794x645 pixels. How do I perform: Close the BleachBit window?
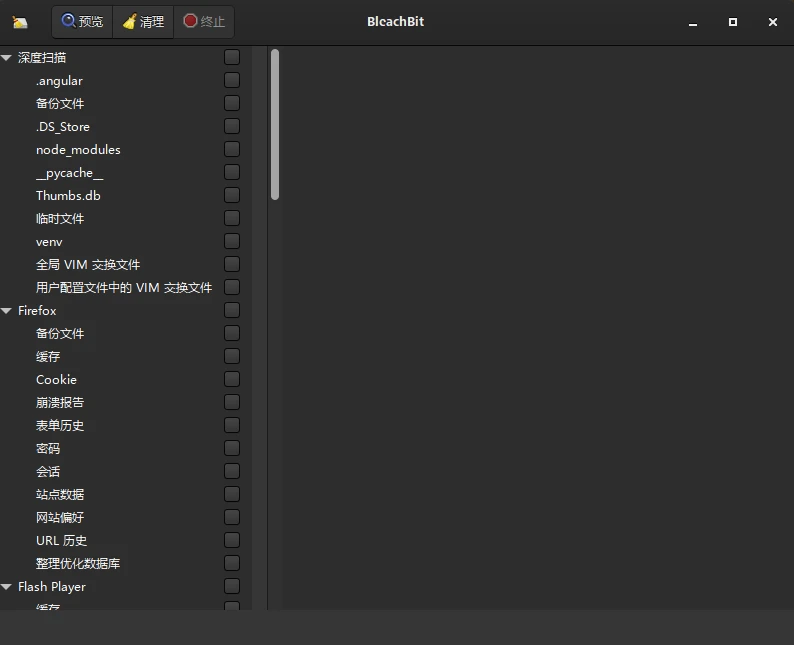773,22
